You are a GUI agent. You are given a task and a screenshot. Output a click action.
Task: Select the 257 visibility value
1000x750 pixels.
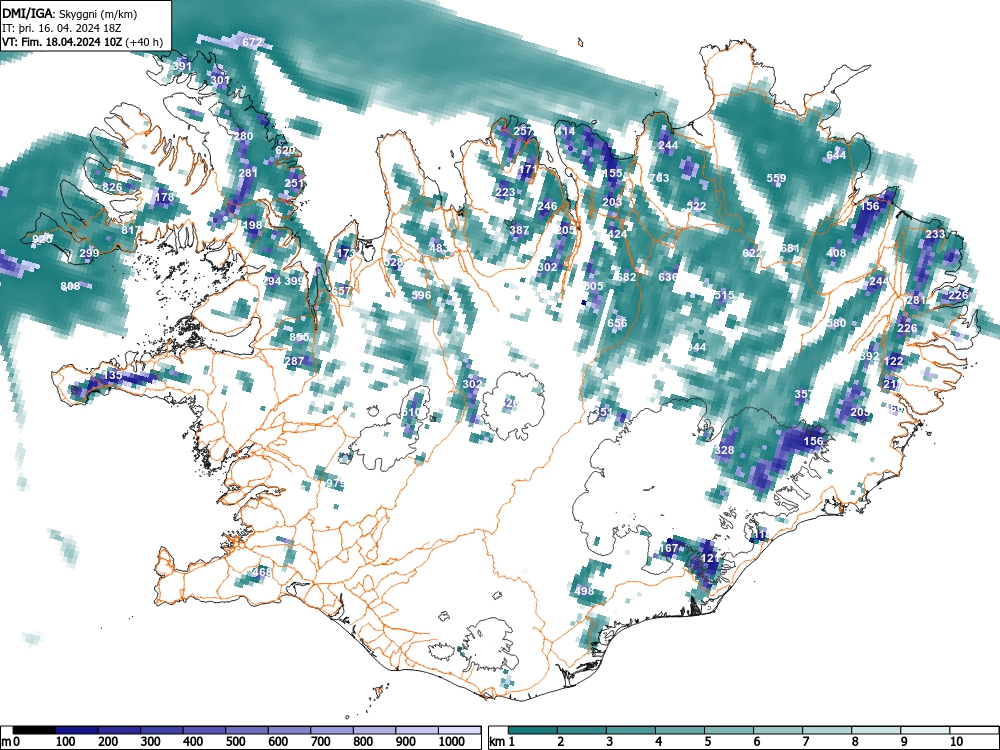click(x=523, y=131)
